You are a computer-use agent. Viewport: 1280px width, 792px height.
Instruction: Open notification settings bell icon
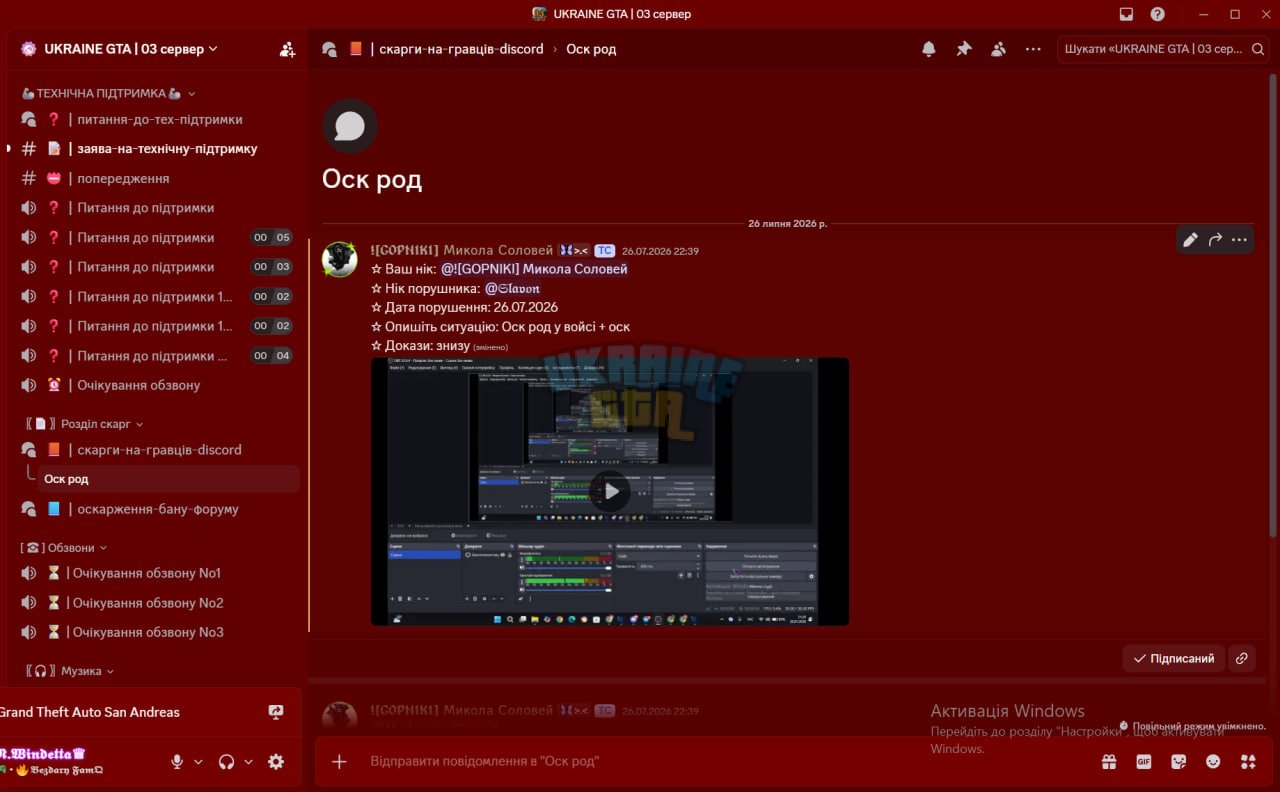[929, 49]
